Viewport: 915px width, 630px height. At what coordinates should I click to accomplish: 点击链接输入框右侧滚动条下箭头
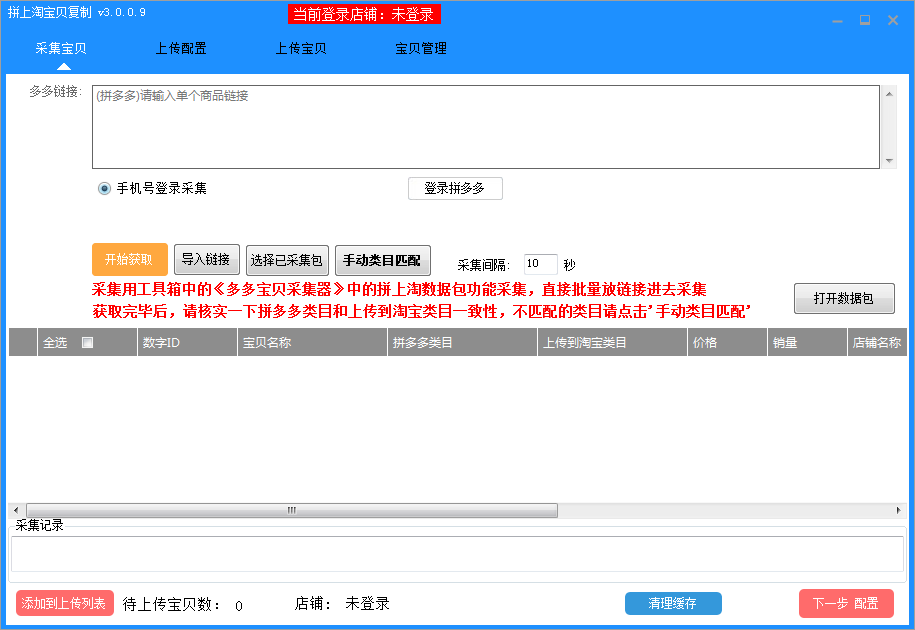(x=888, y=161)
